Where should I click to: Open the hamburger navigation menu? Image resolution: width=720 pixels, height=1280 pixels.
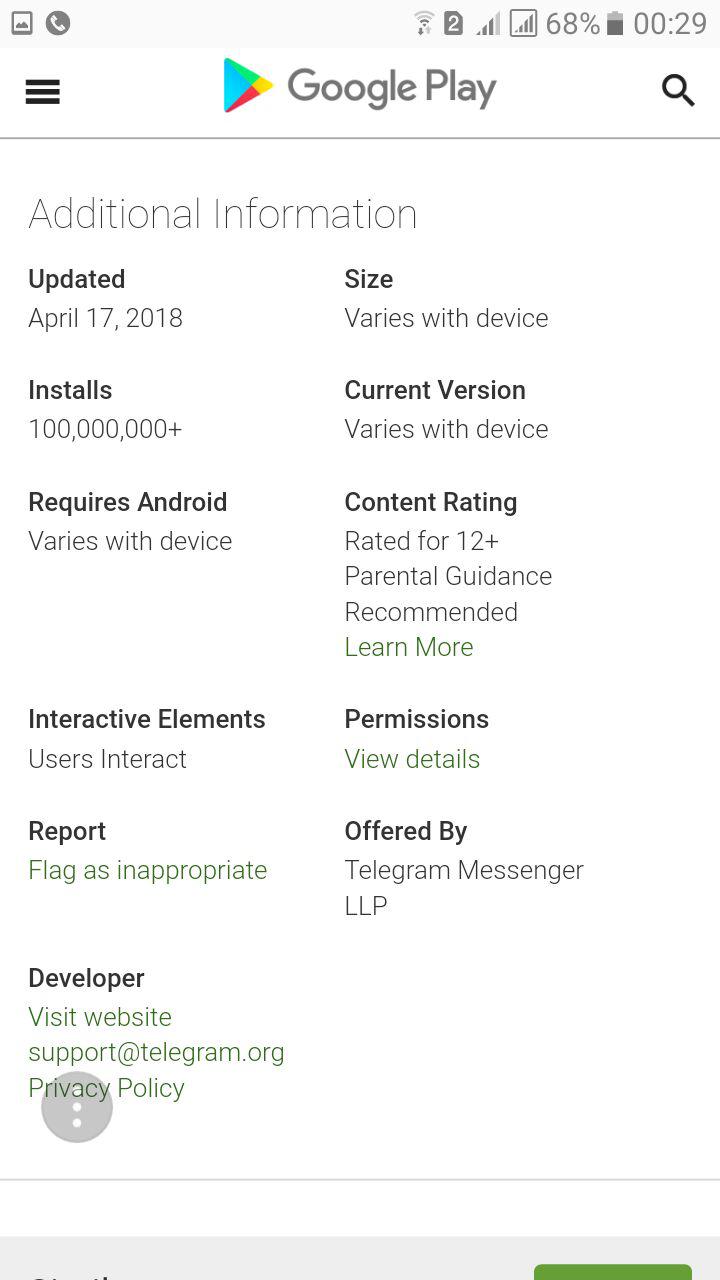42,92
